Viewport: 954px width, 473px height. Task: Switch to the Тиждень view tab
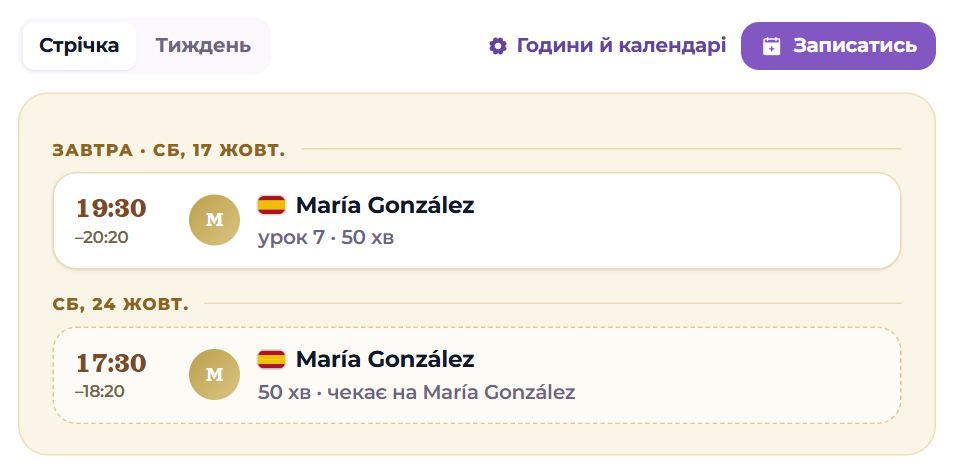203,46
